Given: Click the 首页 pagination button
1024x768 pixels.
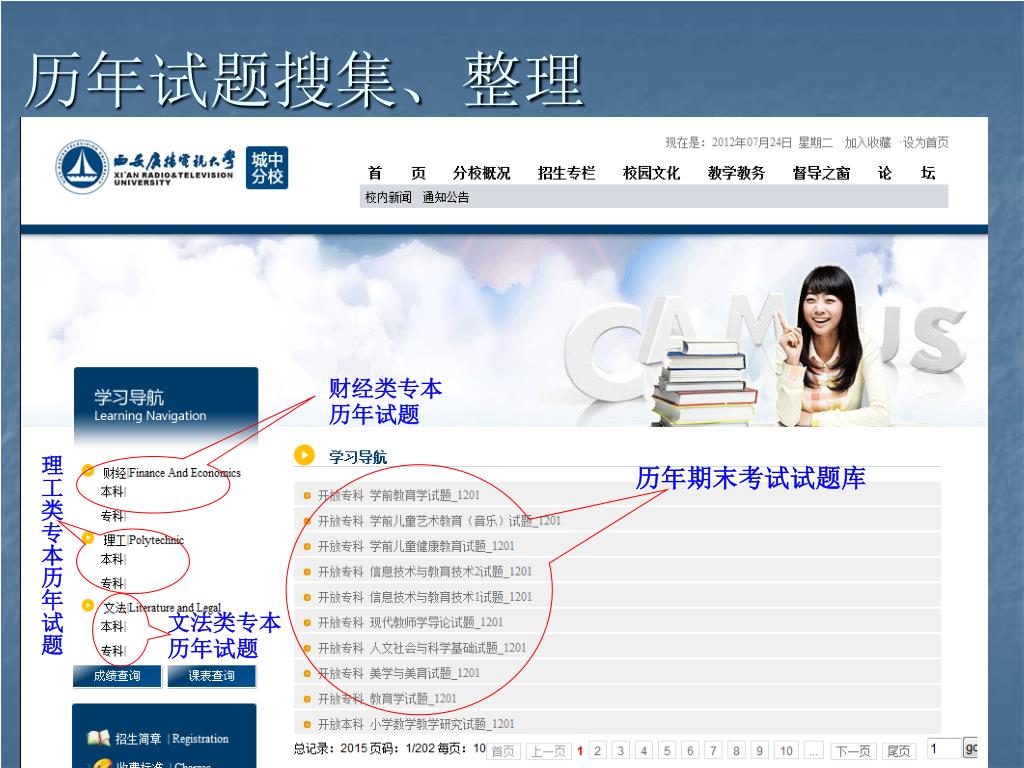Looking at the screenshot, I should click(503, 751).
